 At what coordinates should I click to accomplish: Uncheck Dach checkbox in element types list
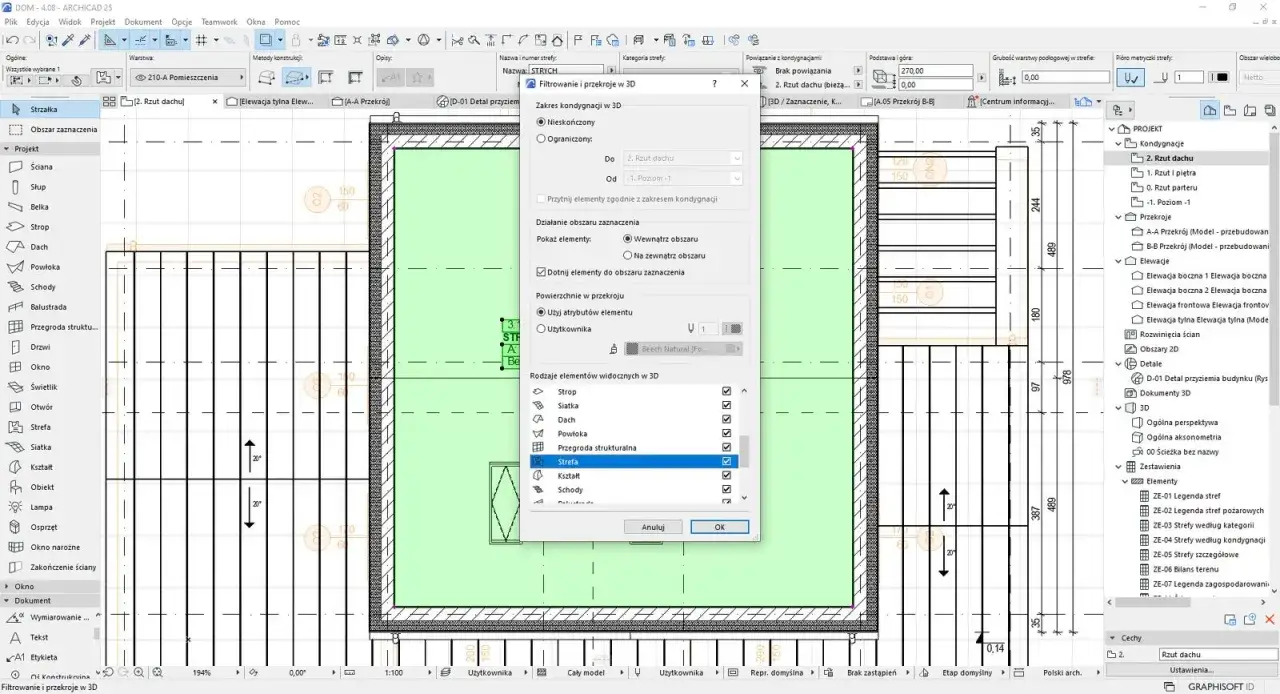tap(727, 420)
